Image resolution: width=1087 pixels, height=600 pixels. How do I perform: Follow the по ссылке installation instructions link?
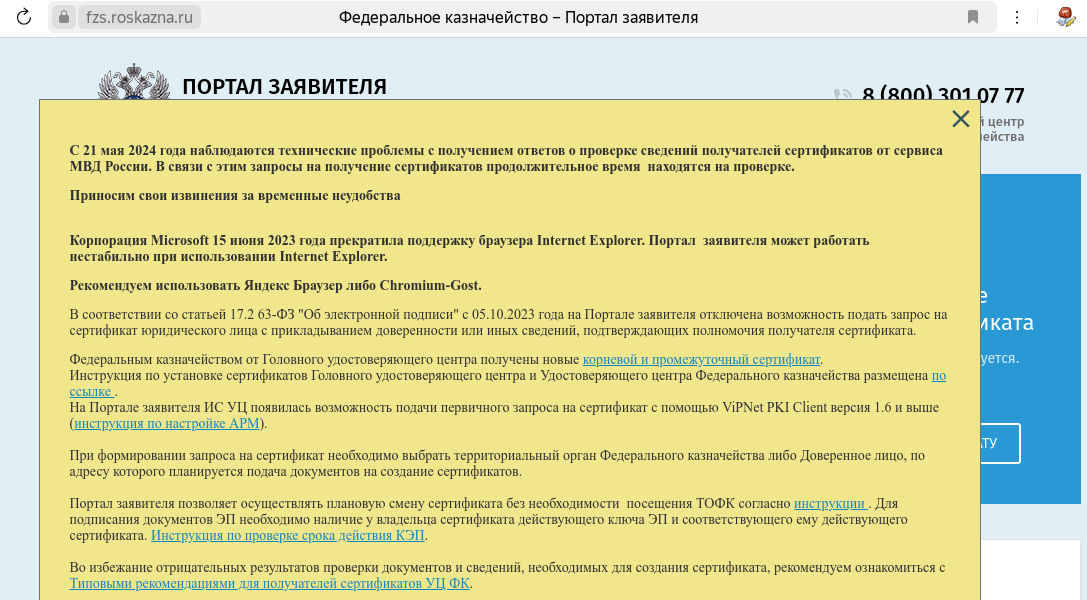coord(939,376)
